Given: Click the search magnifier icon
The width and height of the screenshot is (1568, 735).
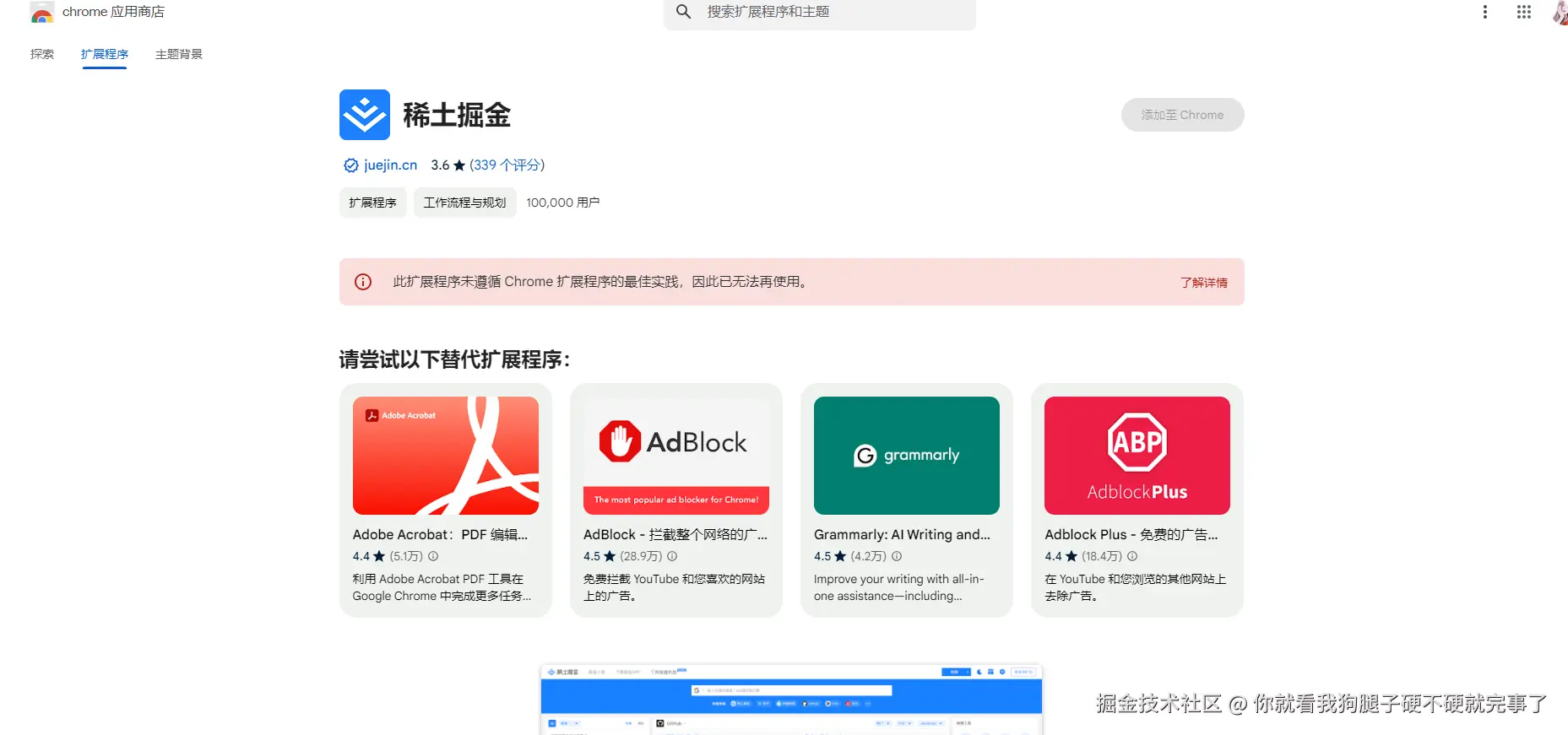Looking at the screenshot, I should (684, 12).
